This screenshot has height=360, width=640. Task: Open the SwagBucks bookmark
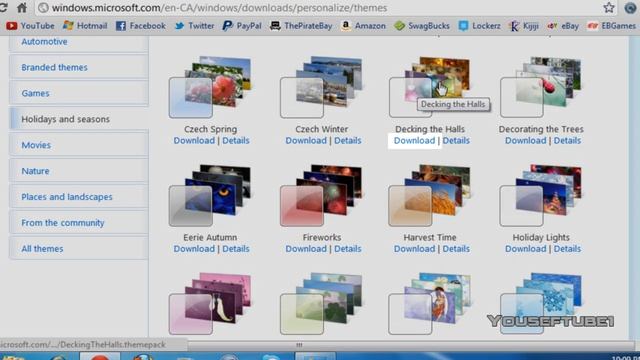[422, 26]
